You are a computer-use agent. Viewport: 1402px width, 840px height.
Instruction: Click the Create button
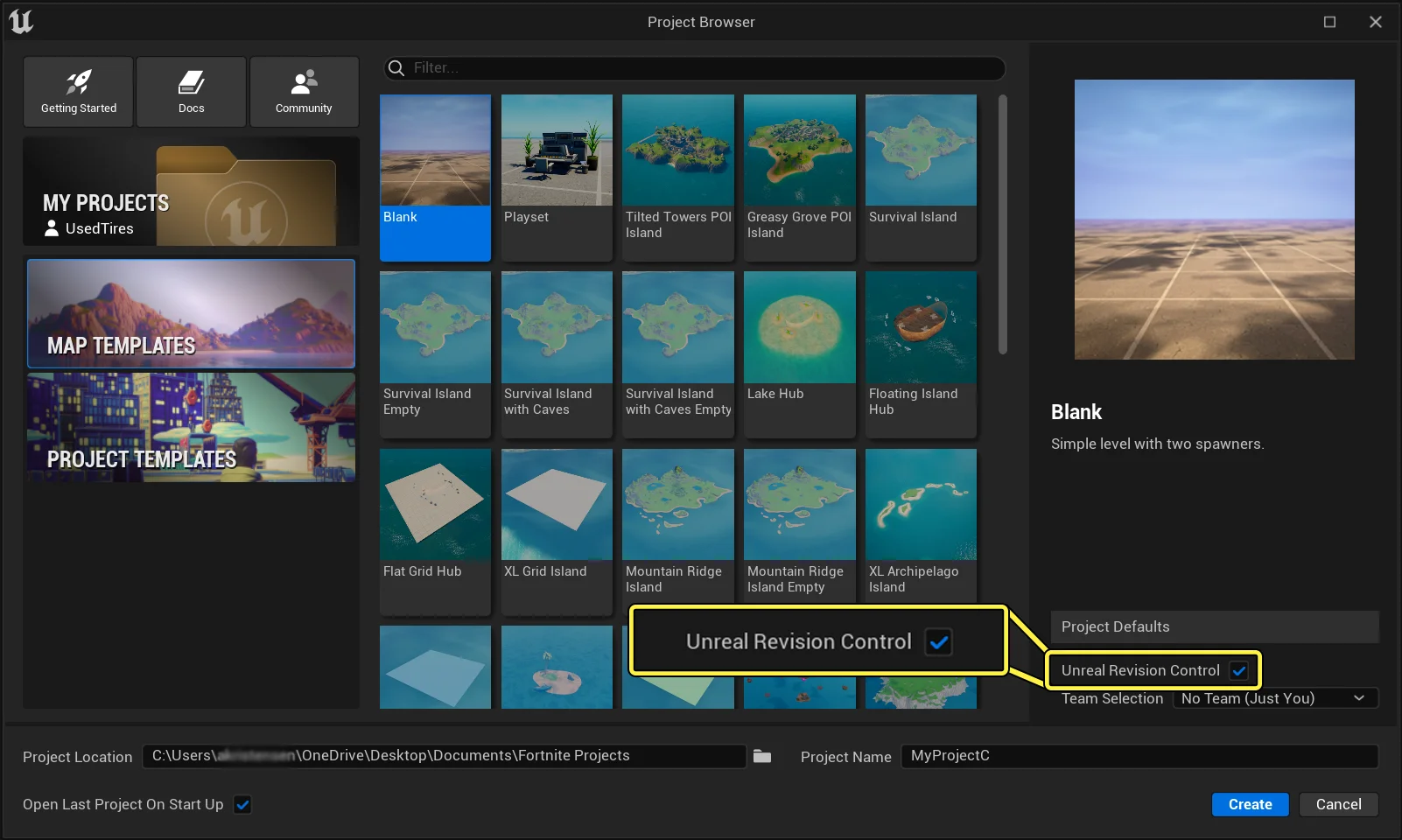tap(1250, 804)
